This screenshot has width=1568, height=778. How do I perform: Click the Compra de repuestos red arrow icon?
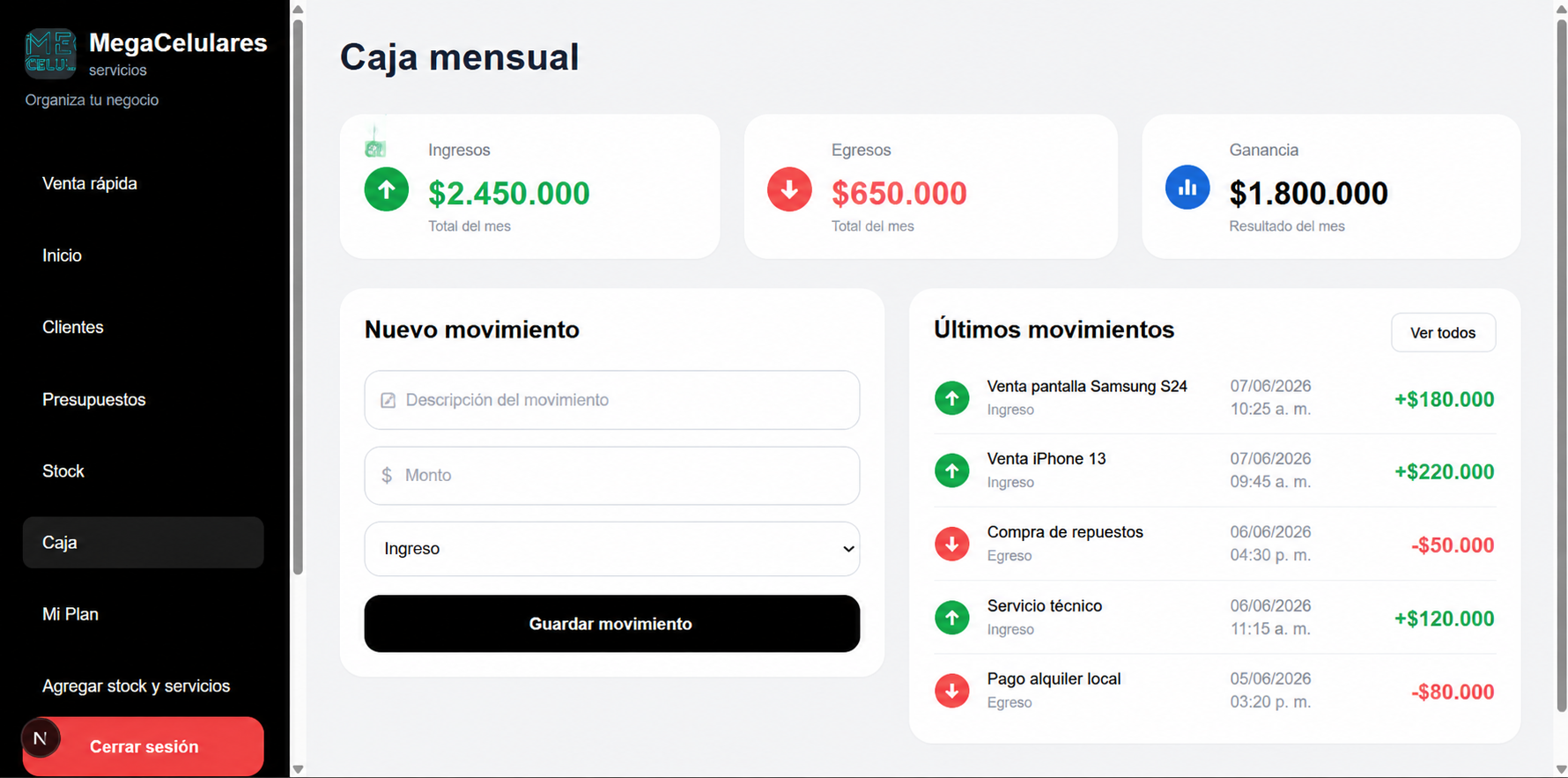tap(952, 545)
